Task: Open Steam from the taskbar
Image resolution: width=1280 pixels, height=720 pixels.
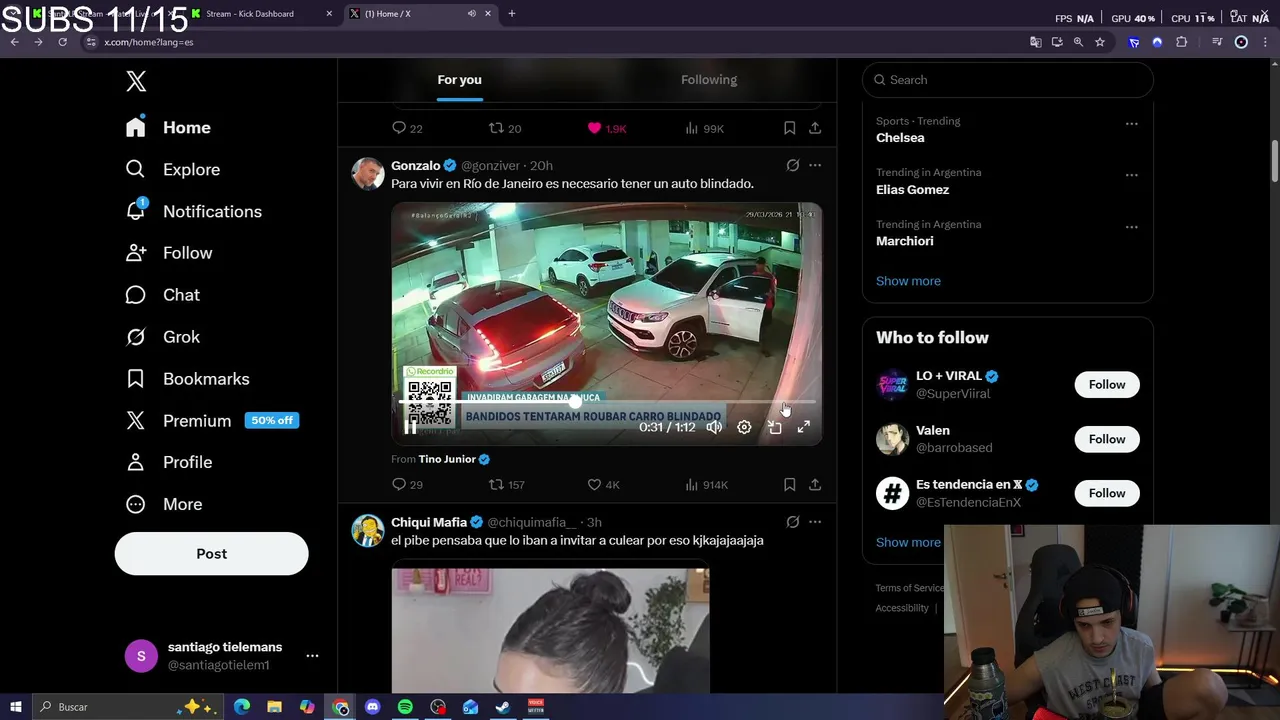Action: pyautogui.click(x=503, y=707)
